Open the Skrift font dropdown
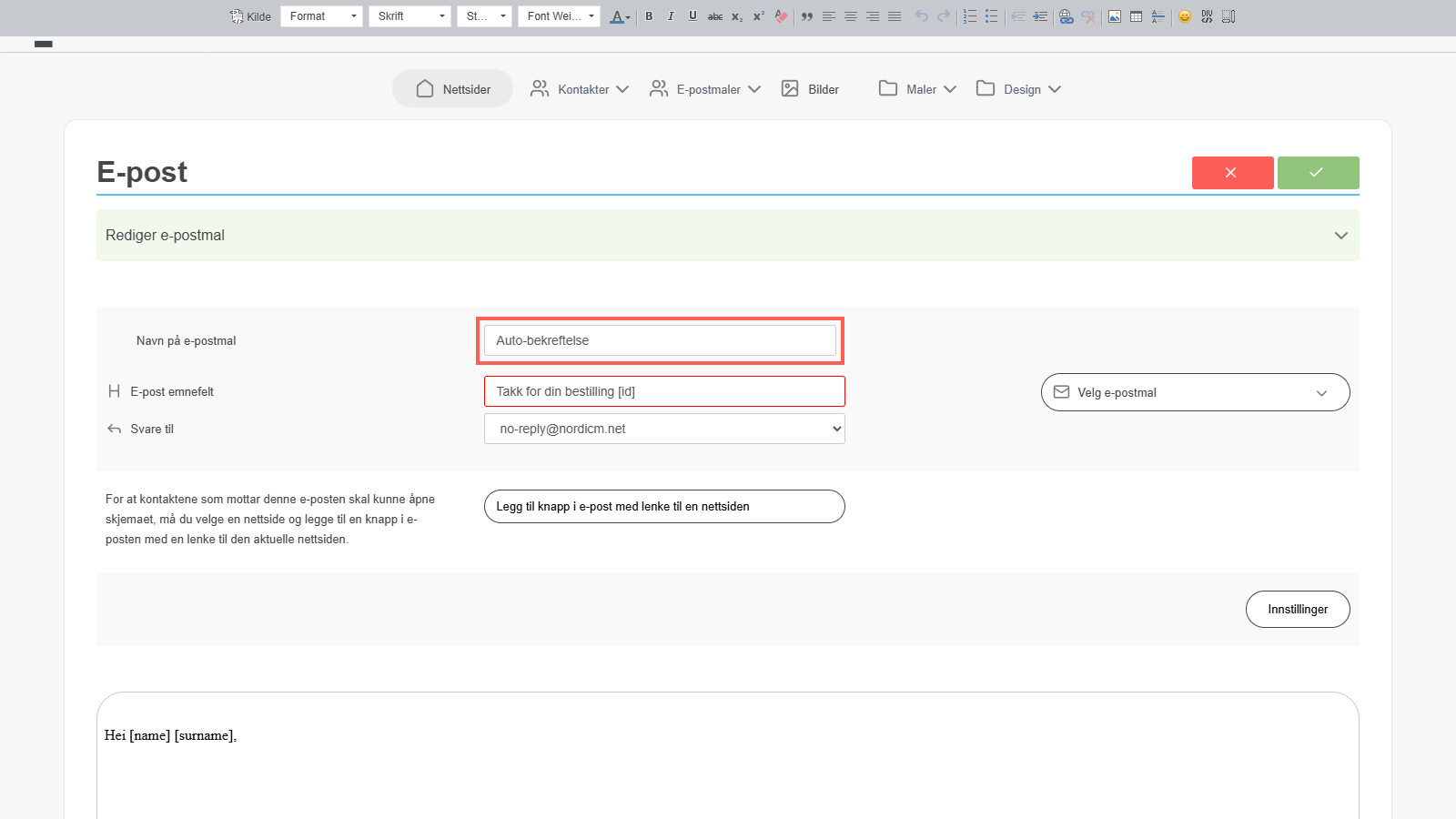This screenshot has height=819, width=1456. [409, 16]
